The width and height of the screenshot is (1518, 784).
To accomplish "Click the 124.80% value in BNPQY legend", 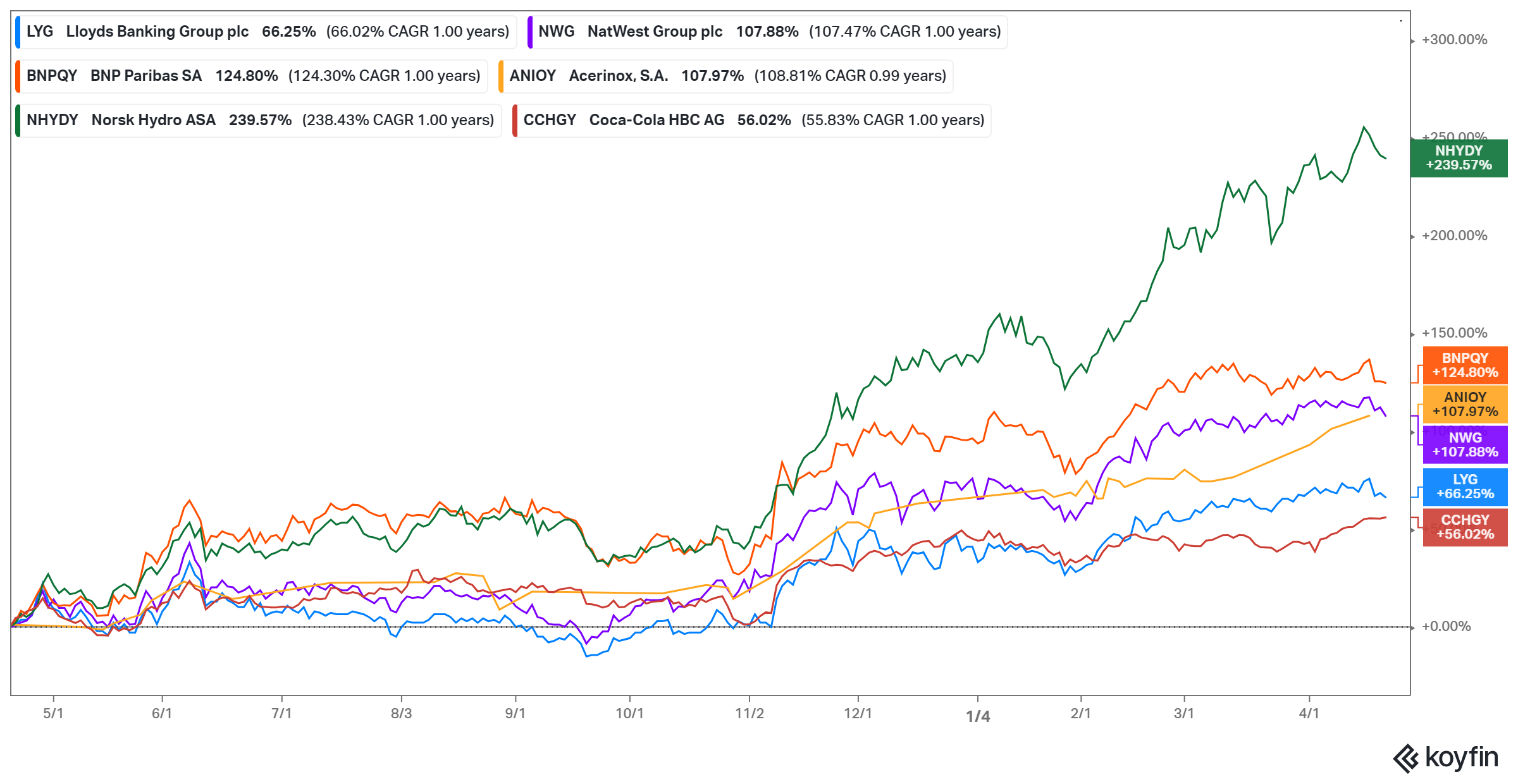I will click(x=247, y=76).
